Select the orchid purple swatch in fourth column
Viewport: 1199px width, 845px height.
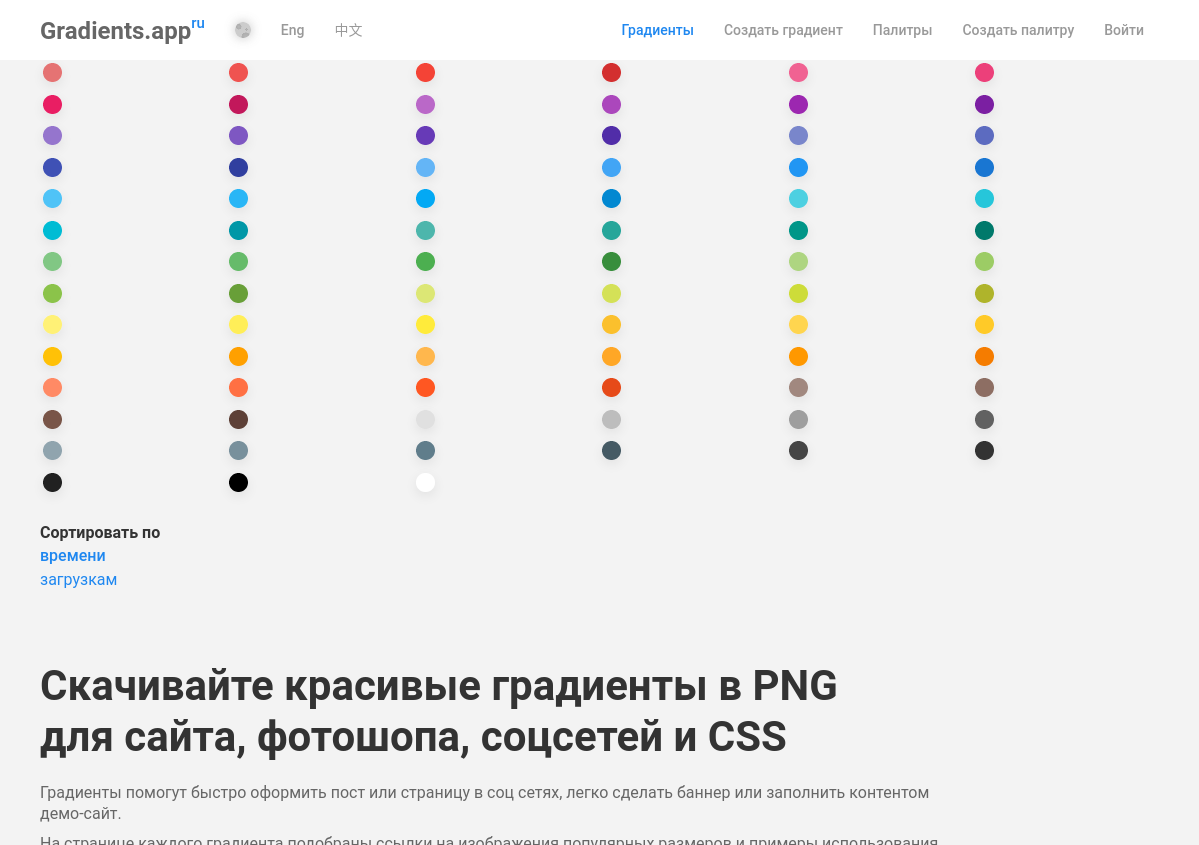[x=612, y=104]
